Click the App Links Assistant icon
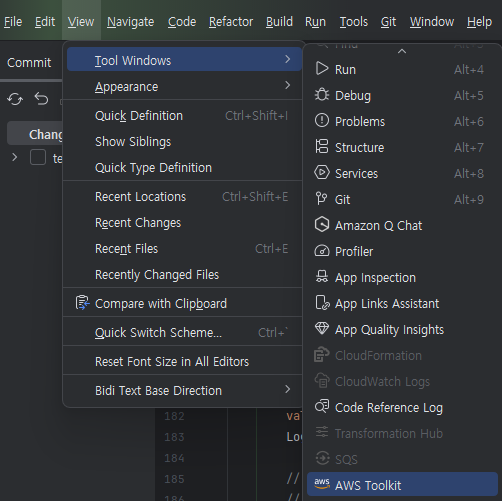502x501 pixels. (x=322, y=303)
